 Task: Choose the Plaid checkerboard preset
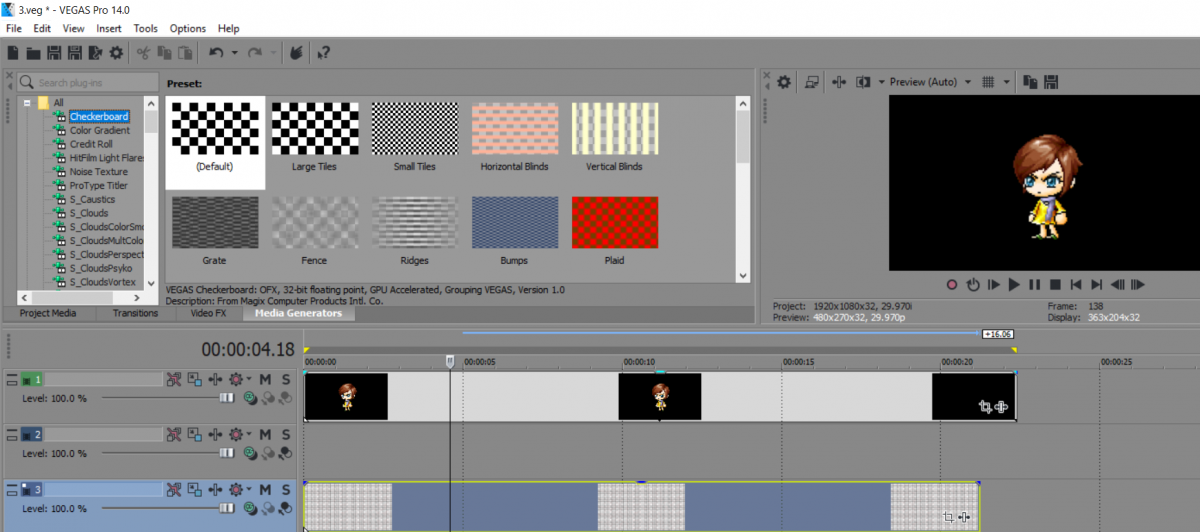(615, 231)
